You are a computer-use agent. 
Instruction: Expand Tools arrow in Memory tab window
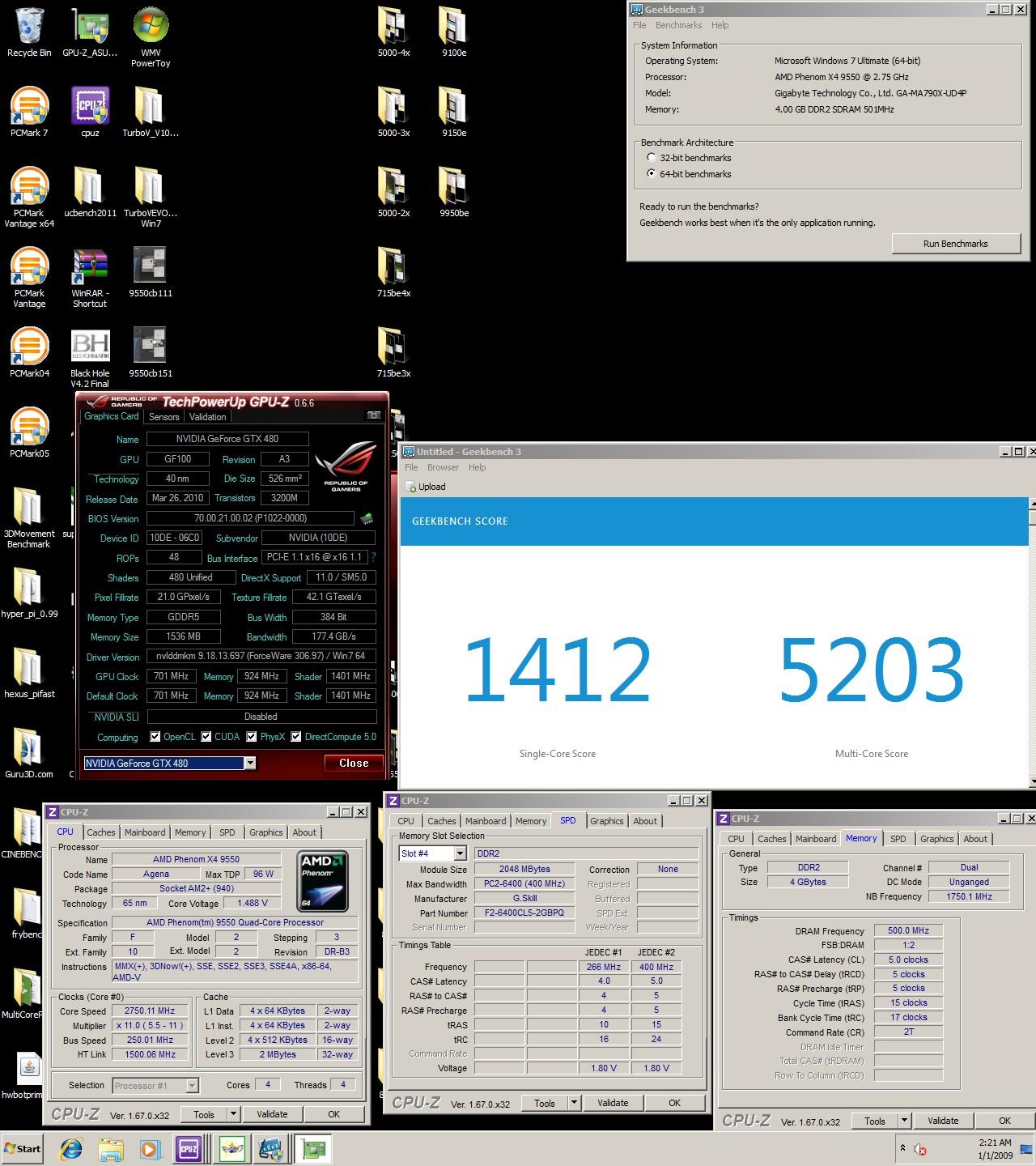coord(904,1121)
